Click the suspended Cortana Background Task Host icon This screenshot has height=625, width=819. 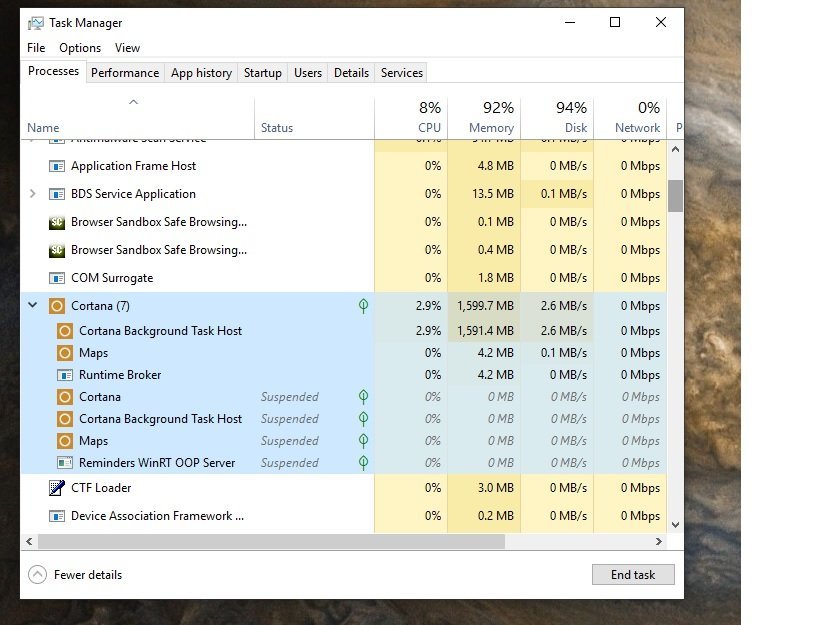pyautogui.click(x=65, y=419)
